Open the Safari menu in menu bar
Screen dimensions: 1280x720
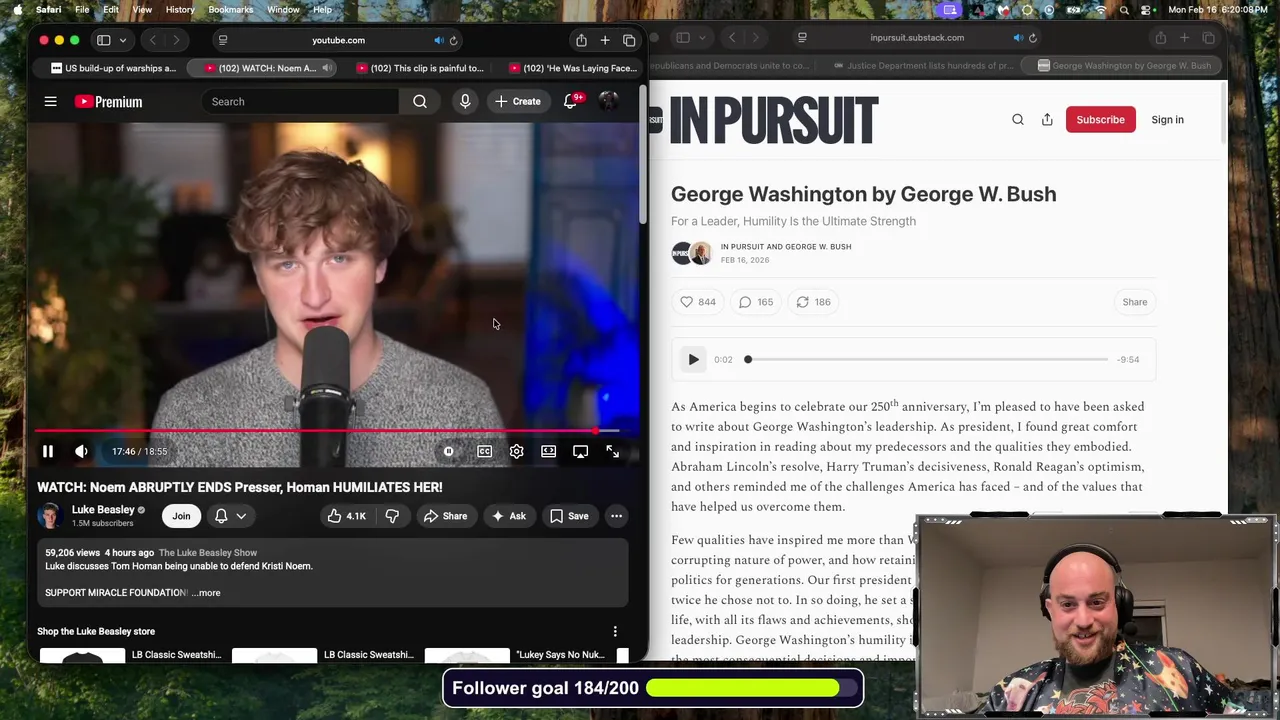[48, 10]
